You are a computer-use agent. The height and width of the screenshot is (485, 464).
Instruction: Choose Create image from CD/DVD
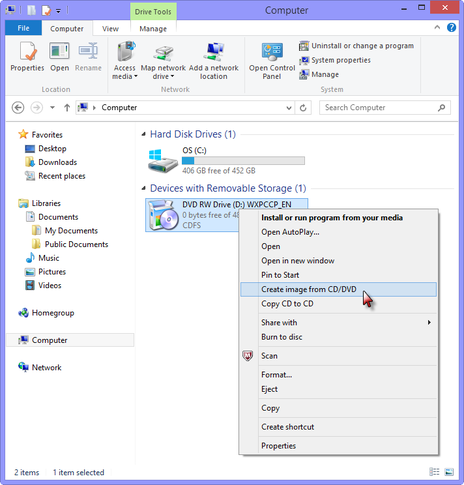[x=338, y=289]
